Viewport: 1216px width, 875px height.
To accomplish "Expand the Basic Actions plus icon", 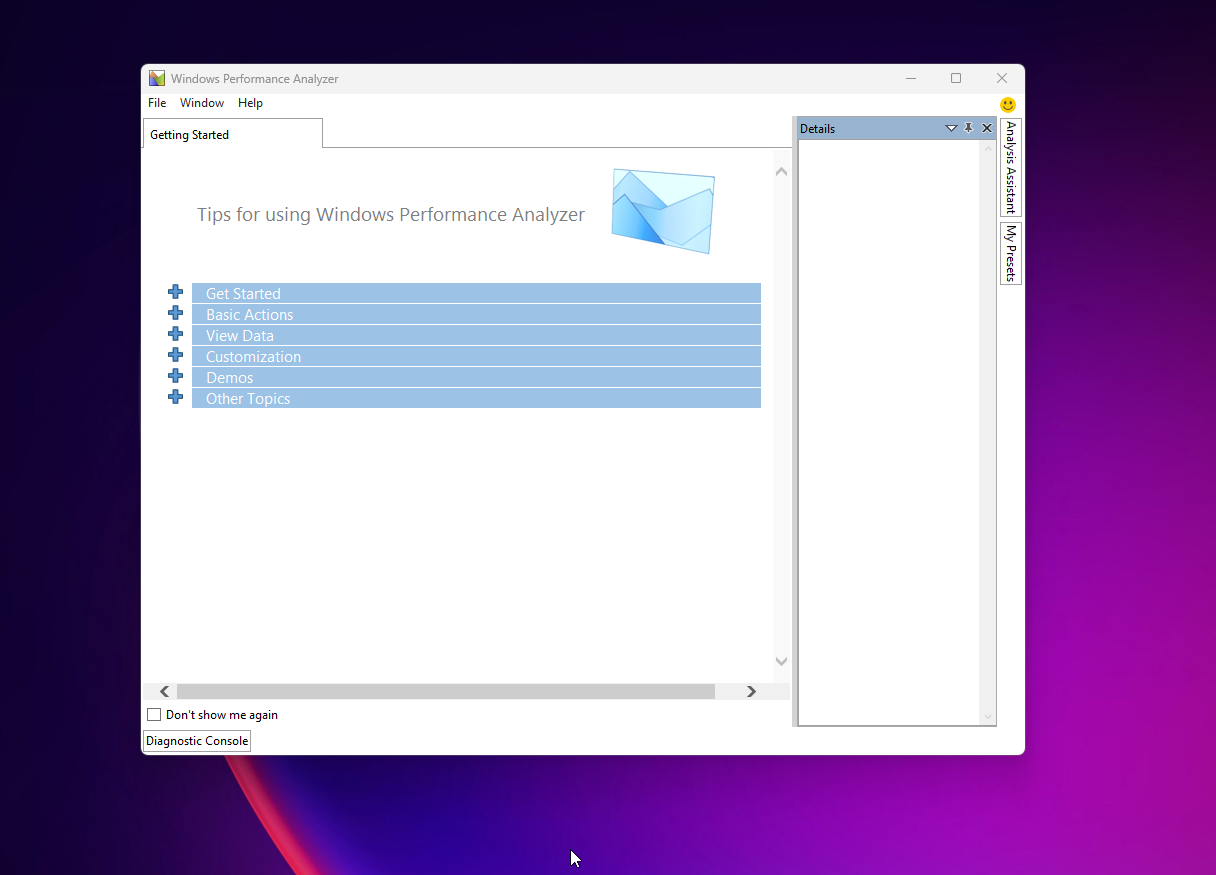I will pos(176,313).
